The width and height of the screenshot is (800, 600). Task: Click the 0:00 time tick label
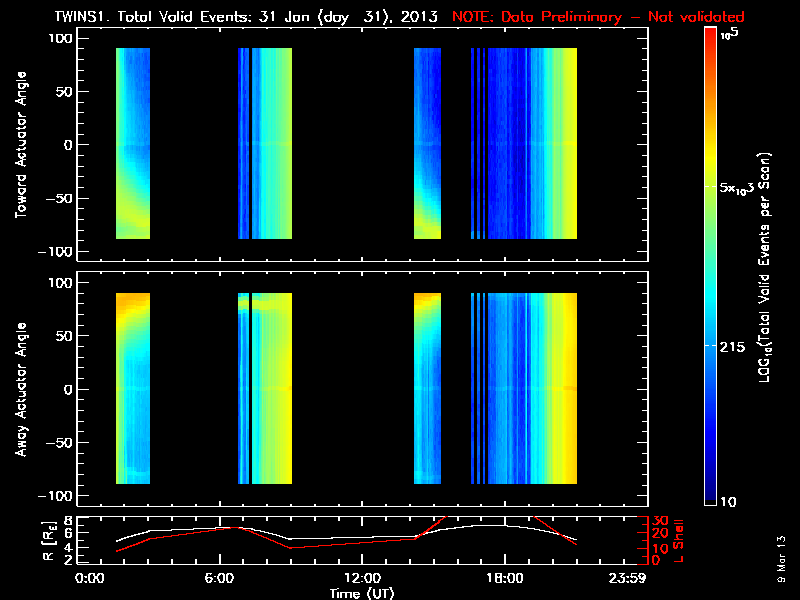pos(89,578)
